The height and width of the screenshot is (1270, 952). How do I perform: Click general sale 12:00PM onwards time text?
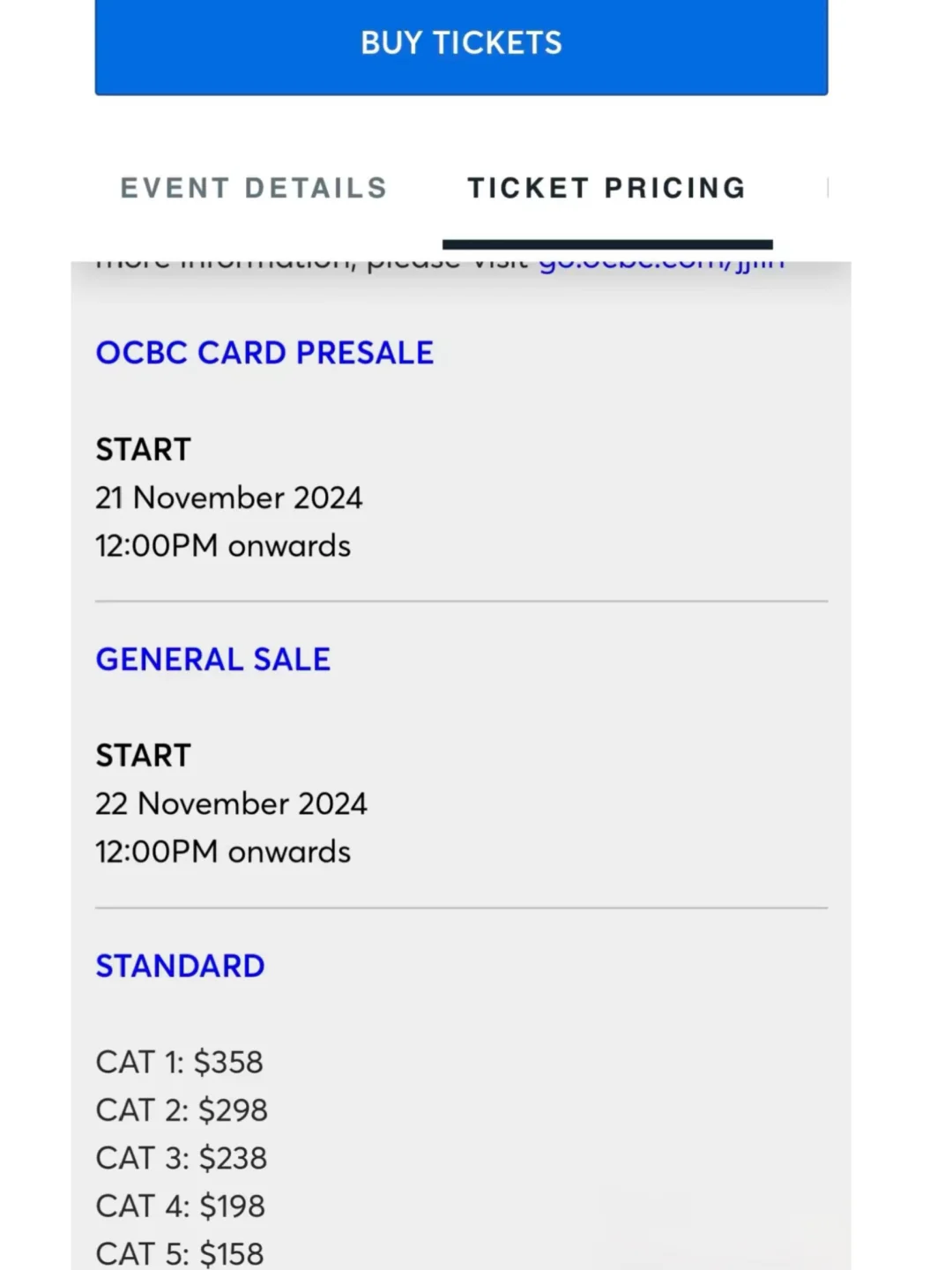coord(223,852)
